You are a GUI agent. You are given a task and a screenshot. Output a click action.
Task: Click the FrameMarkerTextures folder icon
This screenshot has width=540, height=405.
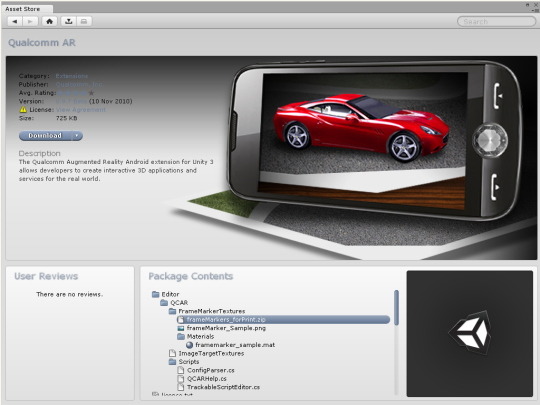[173, 311]
